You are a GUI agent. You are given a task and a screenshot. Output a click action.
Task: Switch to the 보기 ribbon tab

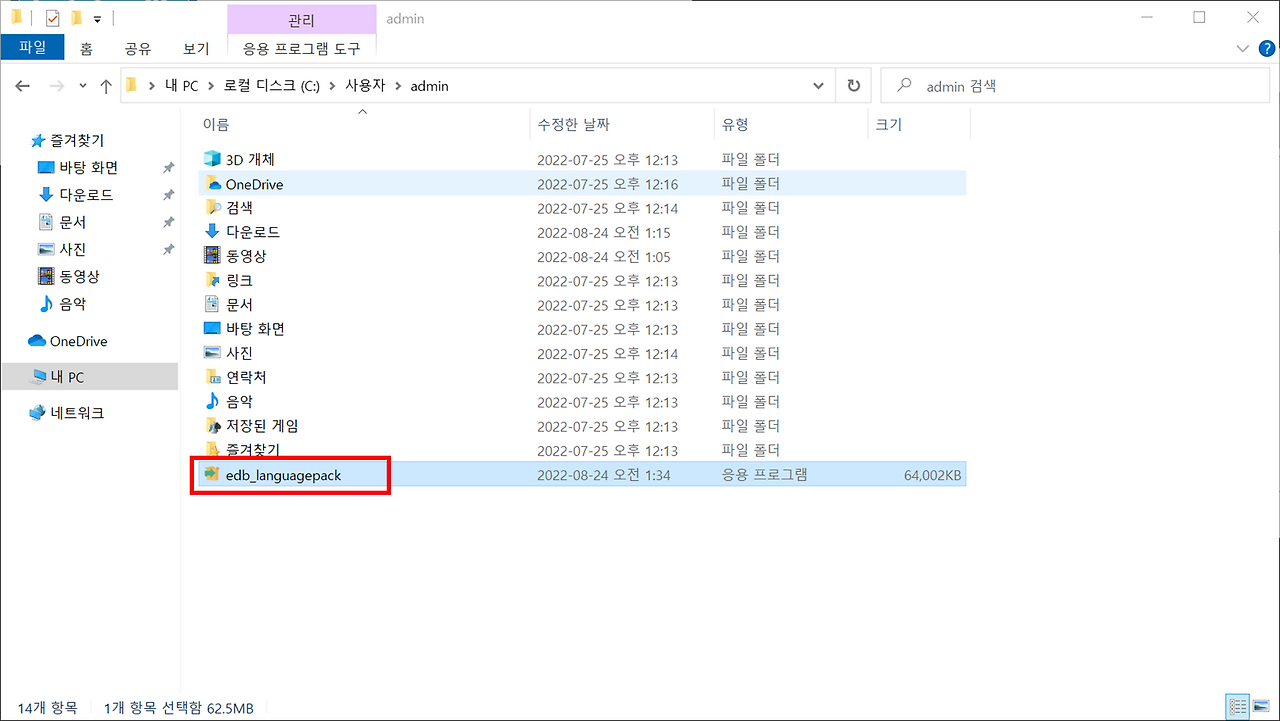tap(196, 48)
